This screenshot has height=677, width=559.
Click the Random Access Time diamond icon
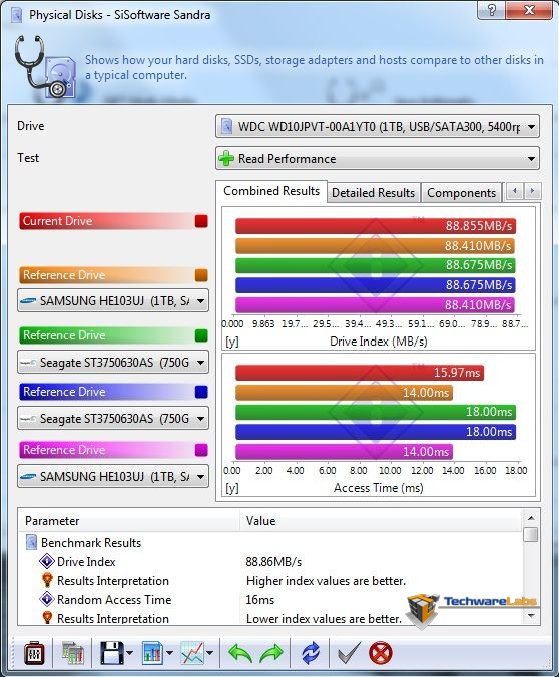click(x=46, y=599)
